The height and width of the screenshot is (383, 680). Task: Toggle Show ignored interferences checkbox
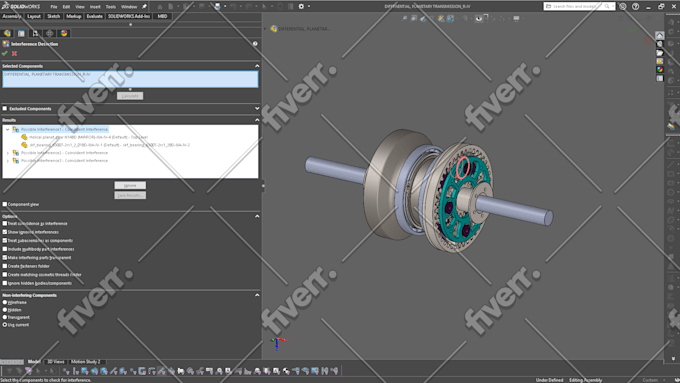coord(5,232)
